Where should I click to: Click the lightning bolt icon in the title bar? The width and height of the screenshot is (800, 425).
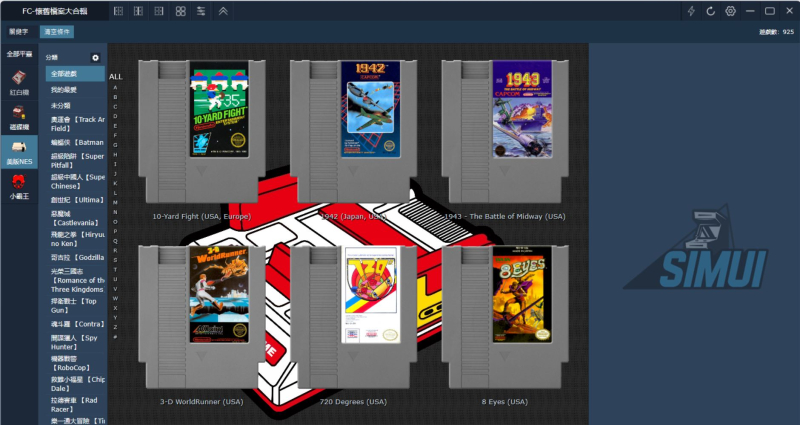691,11
